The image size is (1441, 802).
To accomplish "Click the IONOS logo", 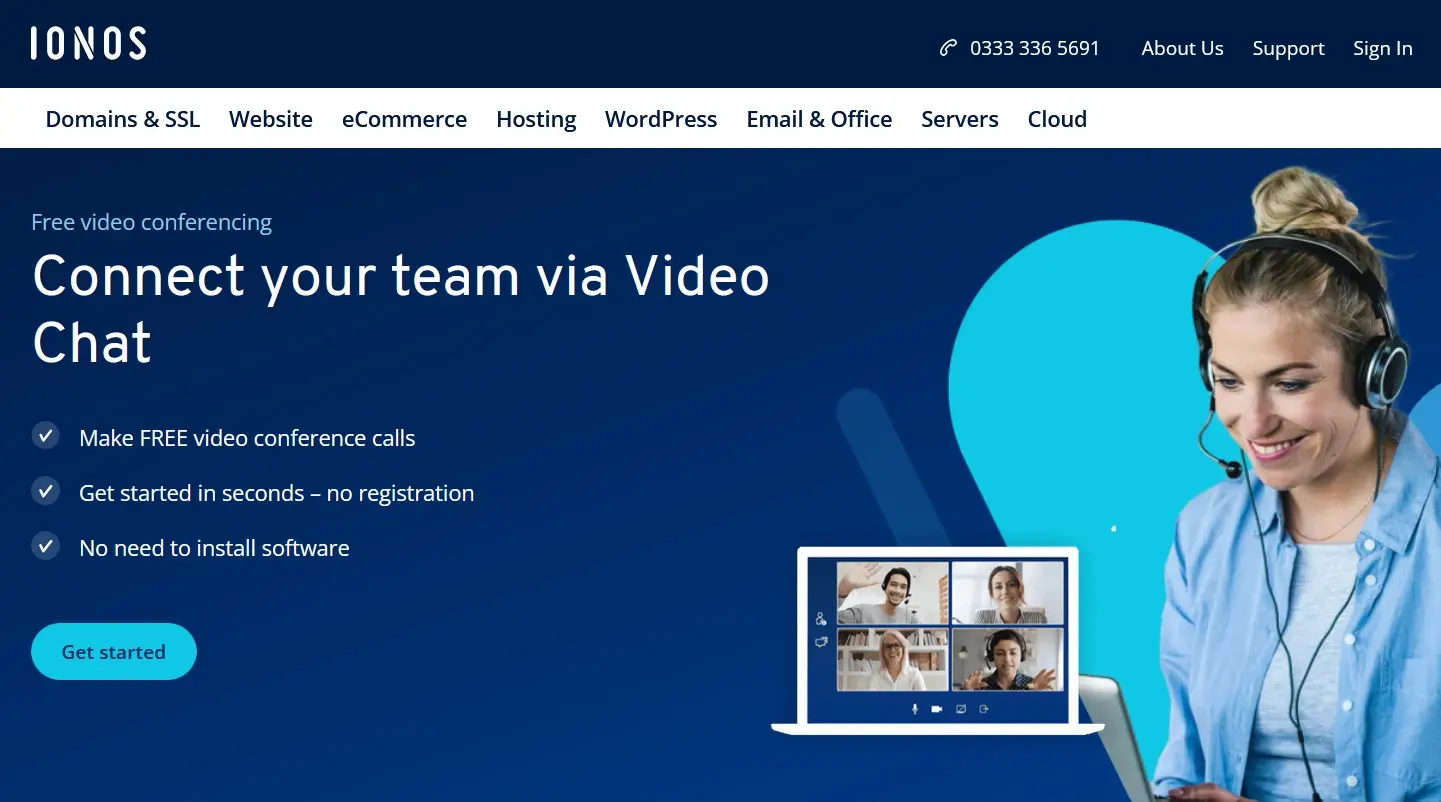I will tap(88, 43).
